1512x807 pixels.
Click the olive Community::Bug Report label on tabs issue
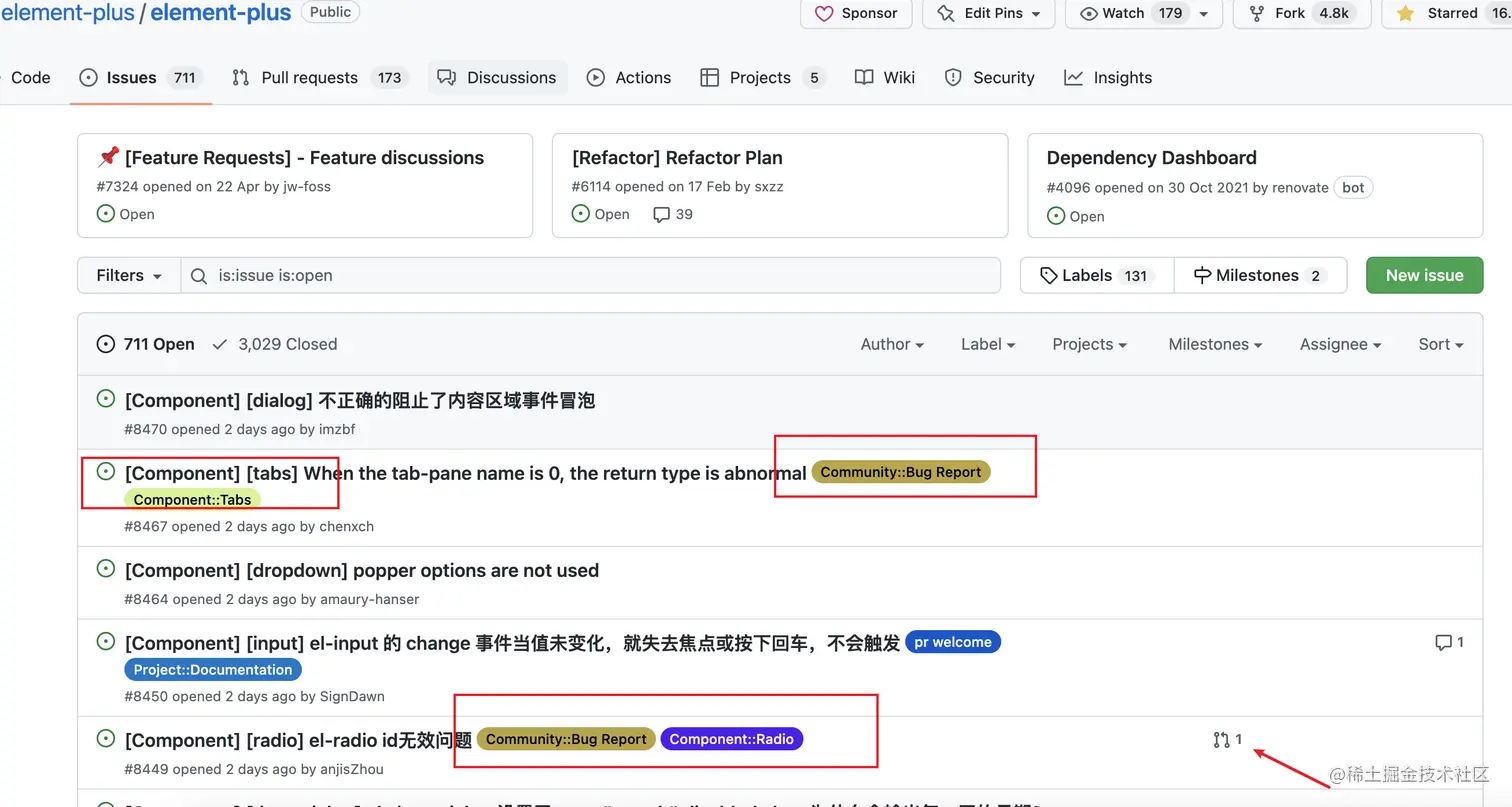[x=901, y=472]
